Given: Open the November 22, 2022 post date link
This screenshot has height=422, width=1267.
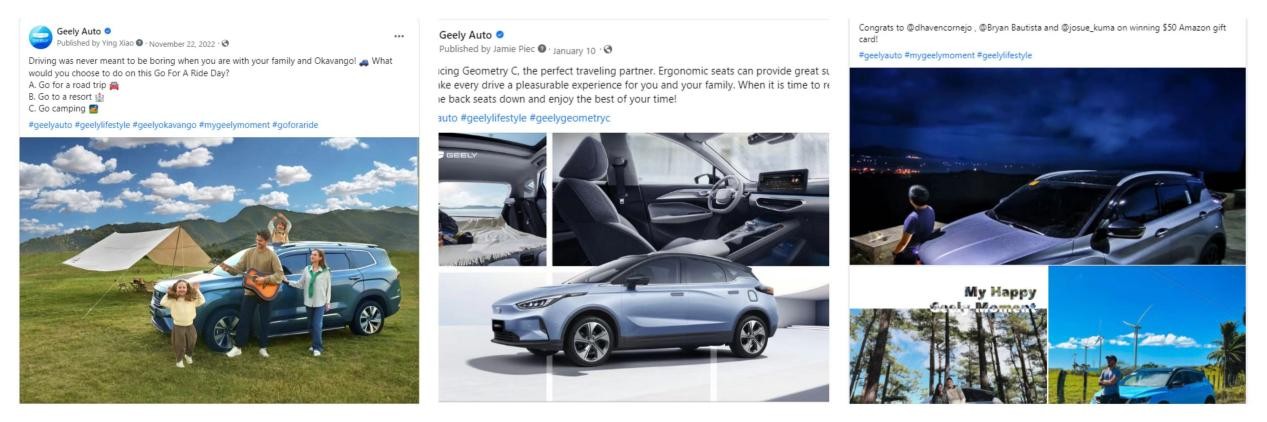Looking at the screenshot, I should (183, 43).
